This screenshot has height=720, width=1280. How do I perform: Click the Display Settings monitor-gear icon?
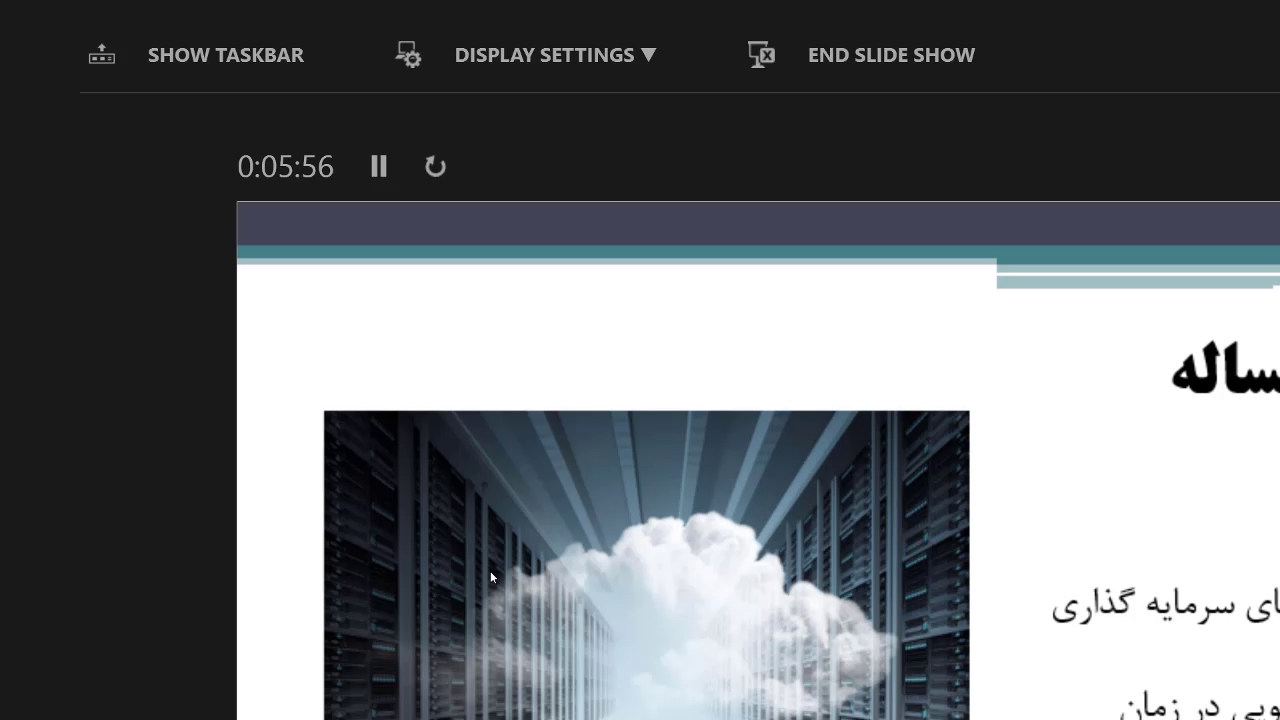[408, 55]
